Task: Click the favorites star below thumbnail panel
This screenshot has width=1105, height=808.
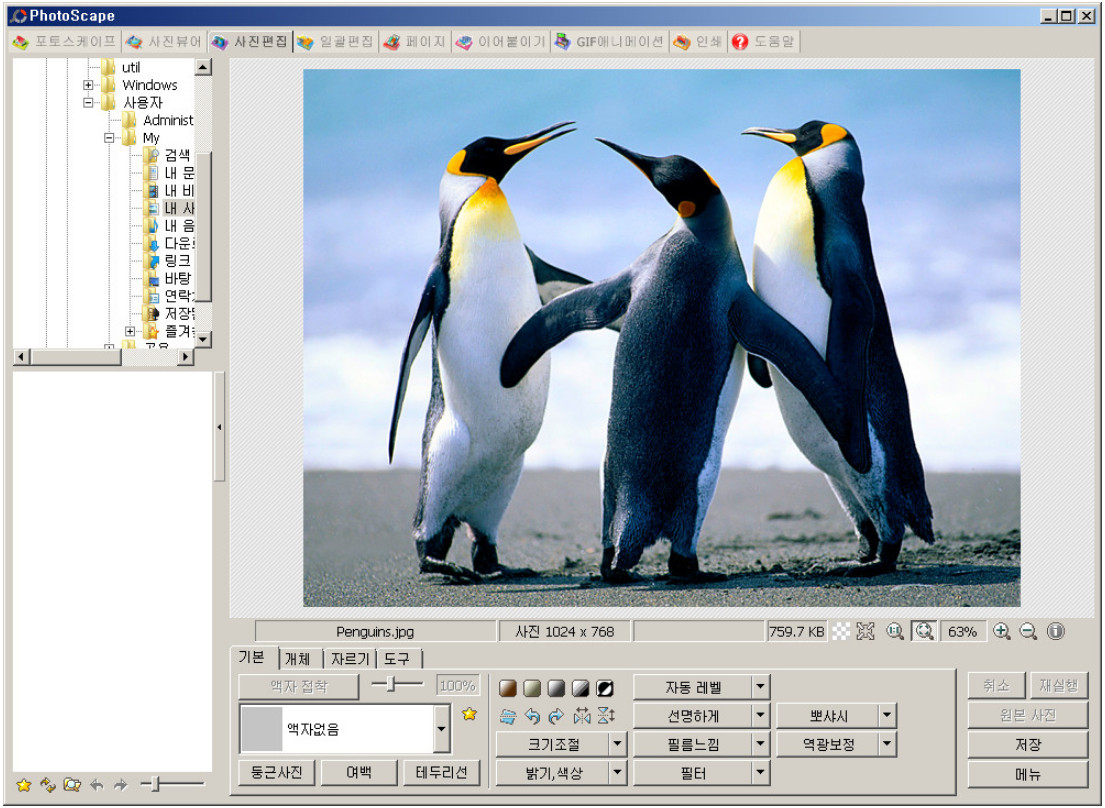Action: coord(23,785)
